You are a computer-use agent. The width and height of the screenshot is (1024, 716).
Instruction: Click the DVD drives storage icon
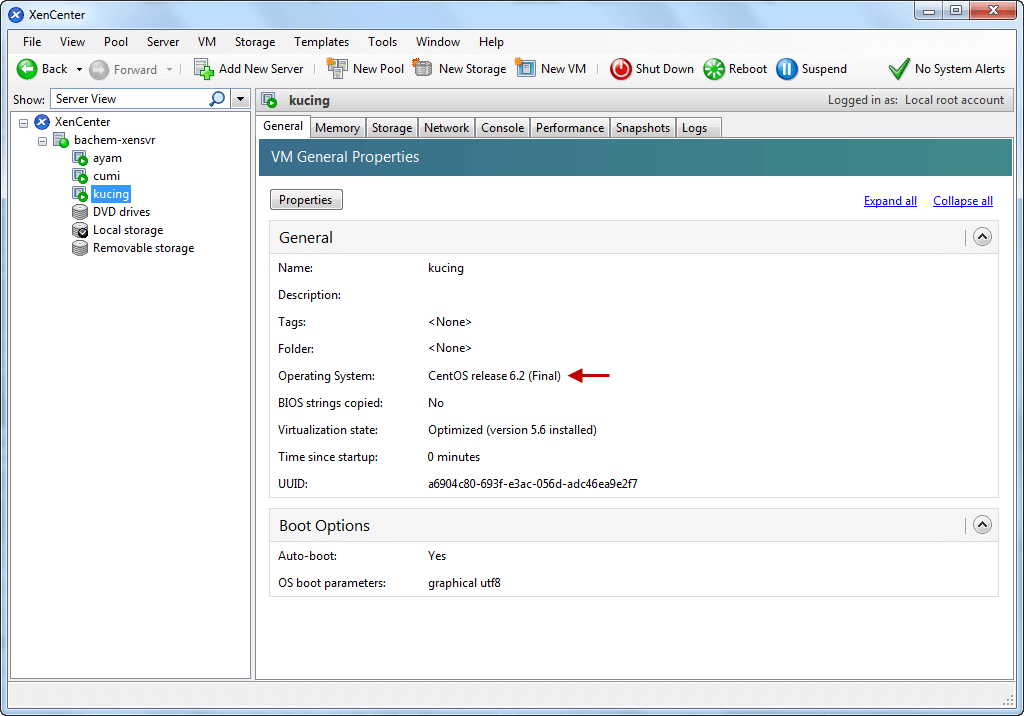pyautogui.click(x=80, y=212)
